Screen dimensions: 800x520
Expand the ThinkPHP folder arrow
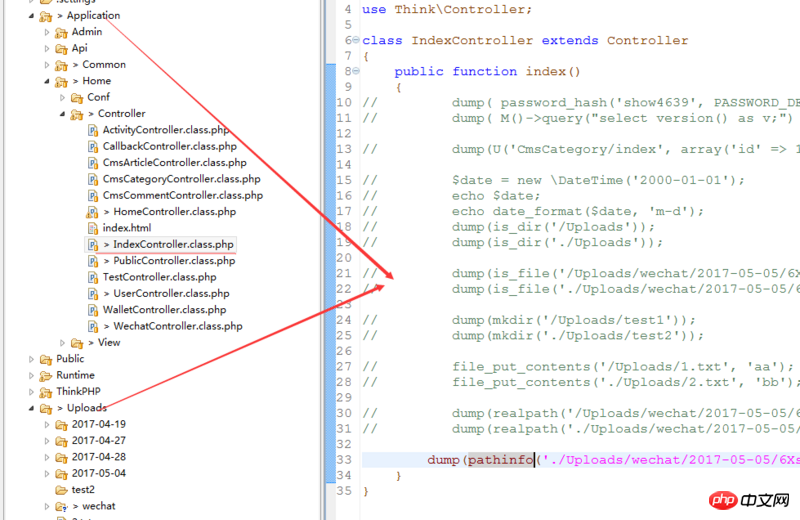(x=31, y=392)
